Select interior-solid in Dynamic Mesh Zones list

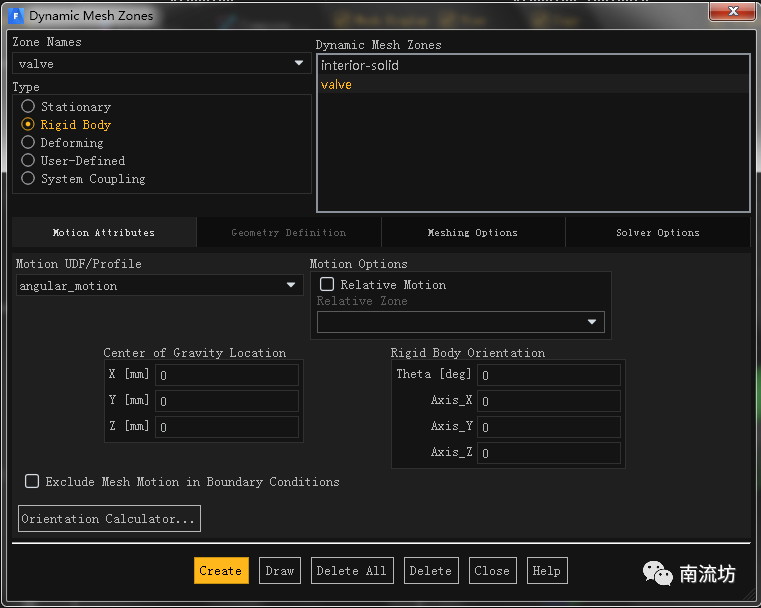coord(360,66)
